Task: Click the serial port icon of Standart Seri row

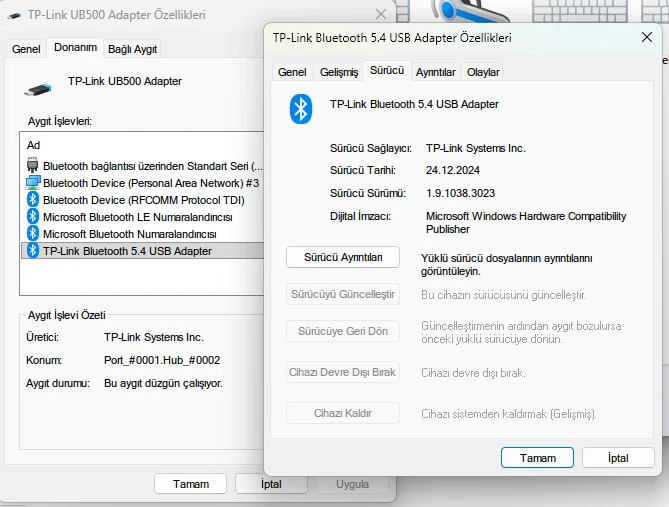Action: click(x=32, y=165)
